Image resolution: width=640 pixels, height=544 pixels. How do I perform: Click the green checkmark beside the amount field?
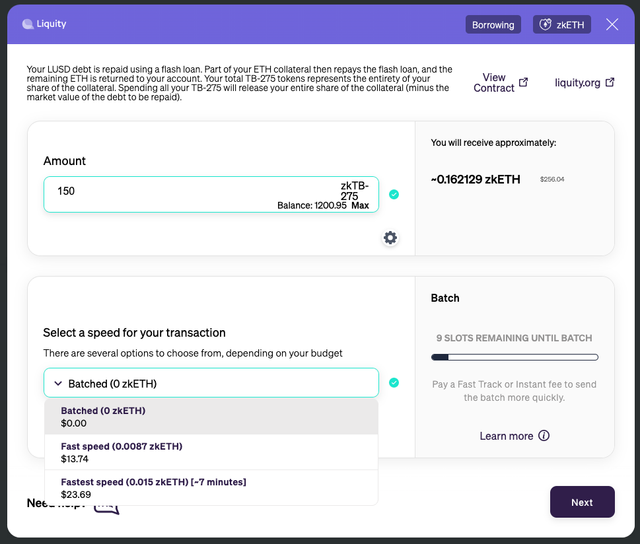[x=394, y=194]
